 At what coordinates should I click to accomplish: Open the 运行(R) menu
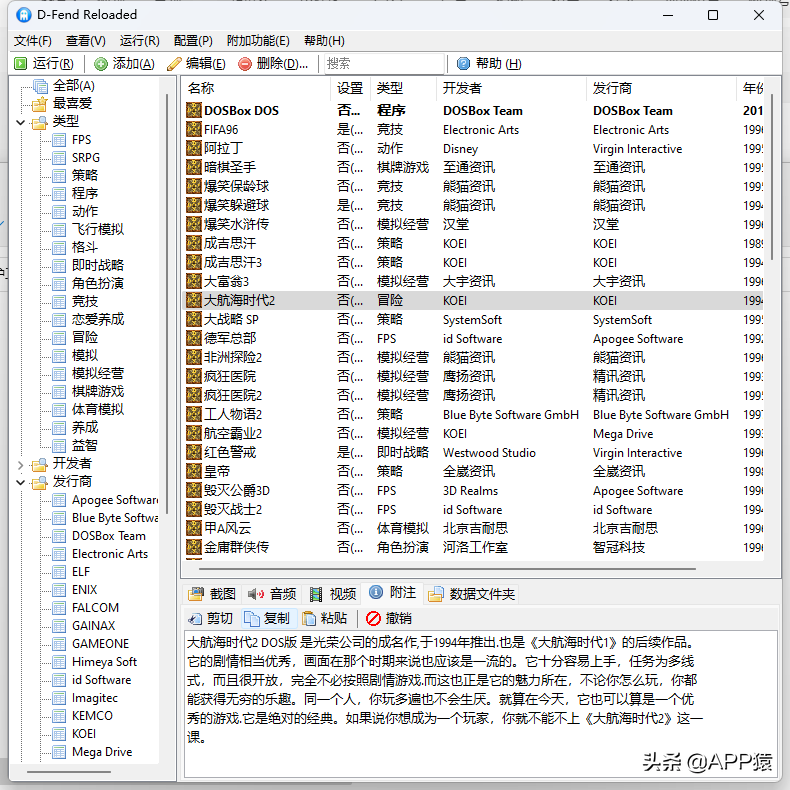pos(140,41)
